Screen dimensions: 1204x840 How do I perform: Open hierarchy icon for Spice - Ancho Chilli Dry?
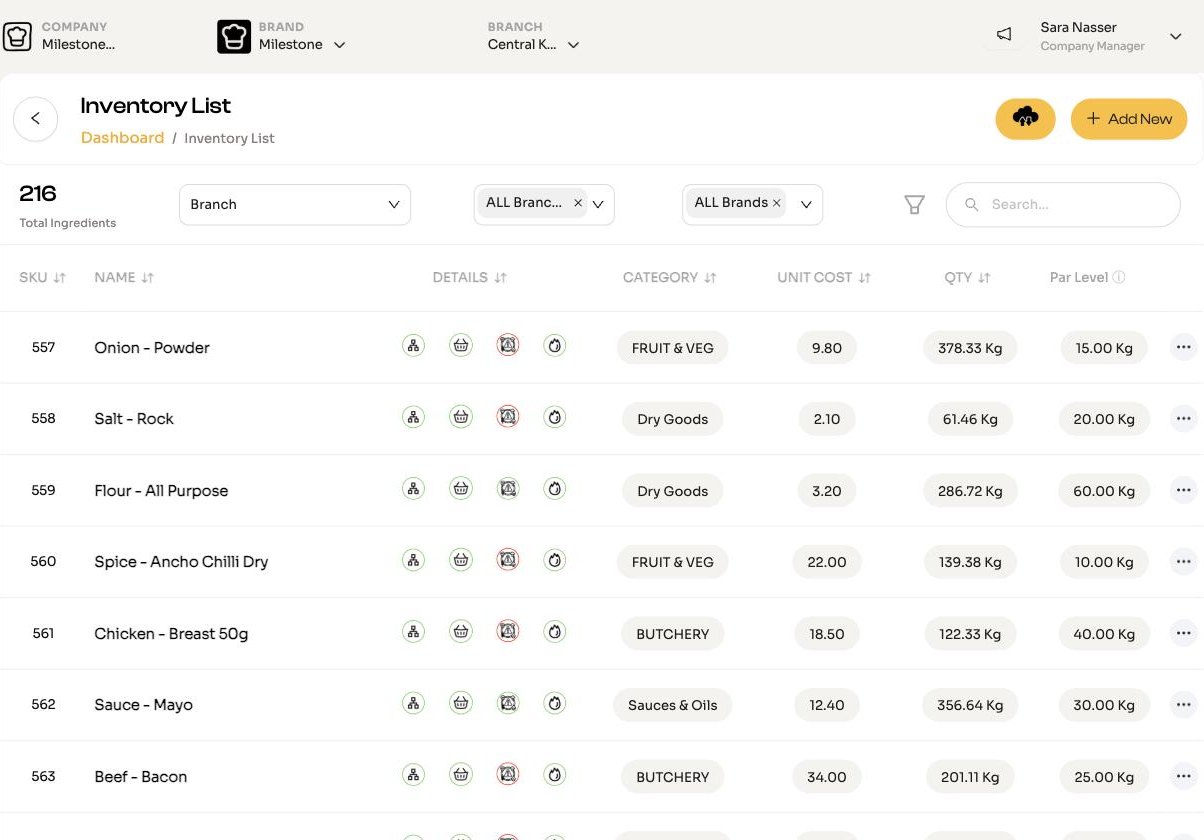(x=413, y=560)
